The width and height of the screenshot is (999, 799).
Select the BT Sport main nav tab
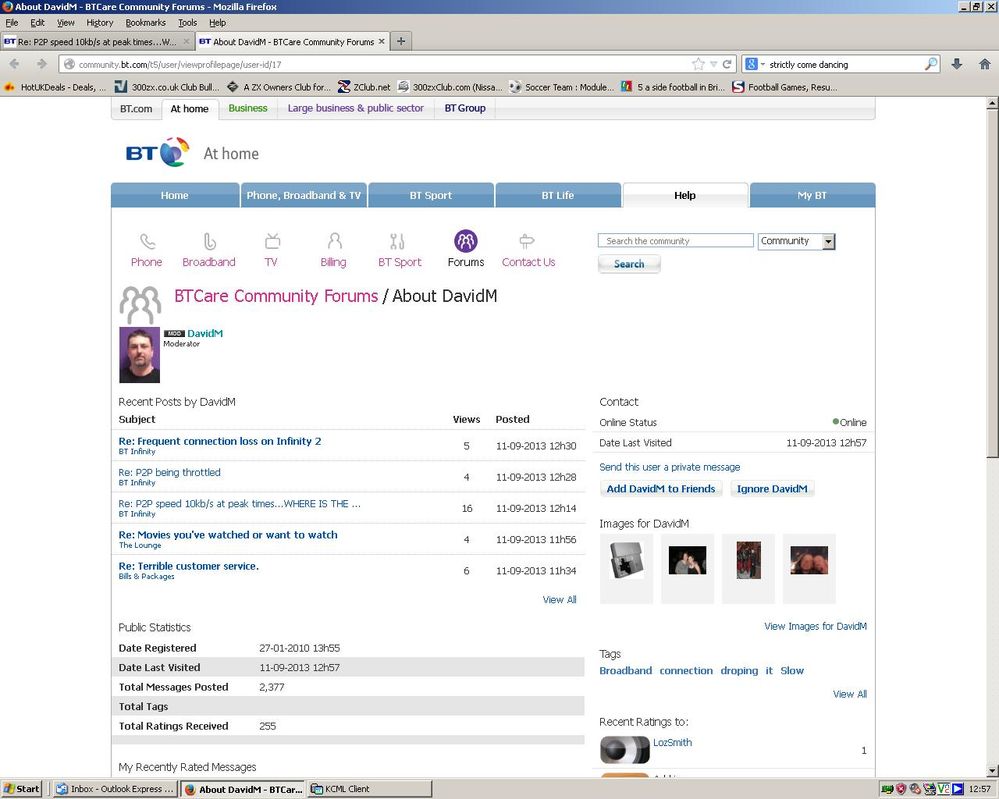431,195
